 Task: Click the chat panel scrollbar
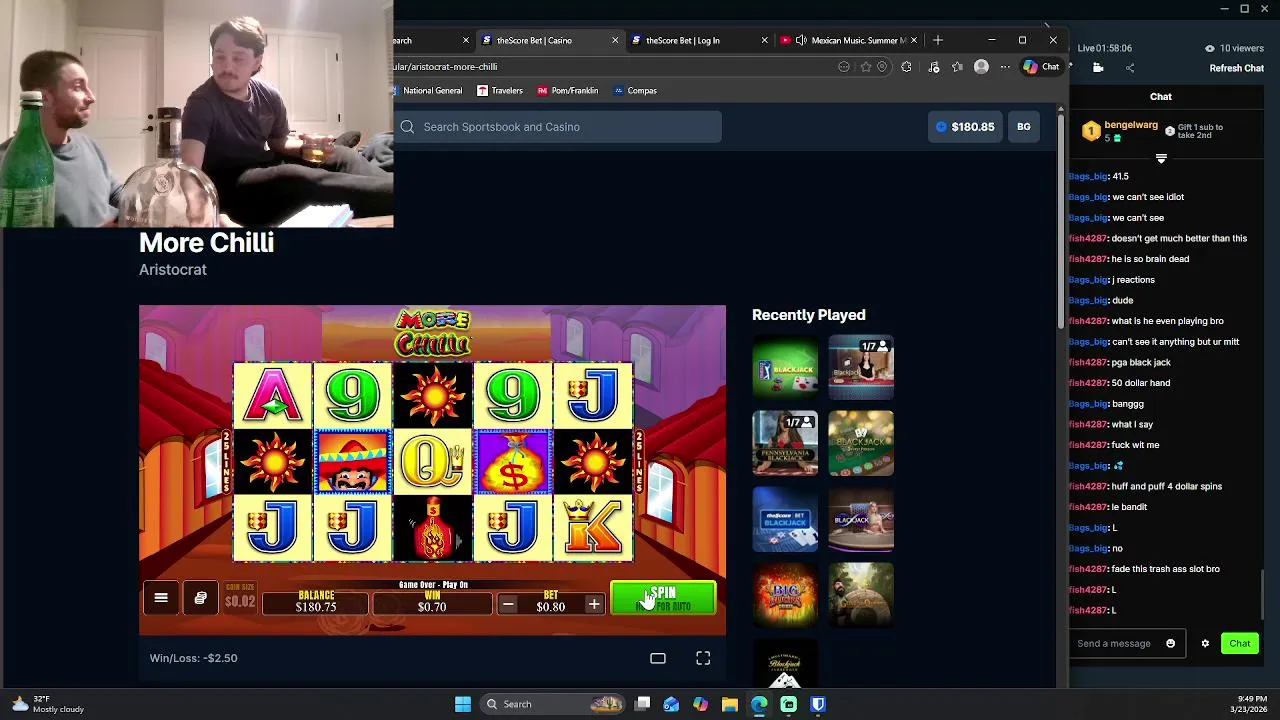point(1262,596)
